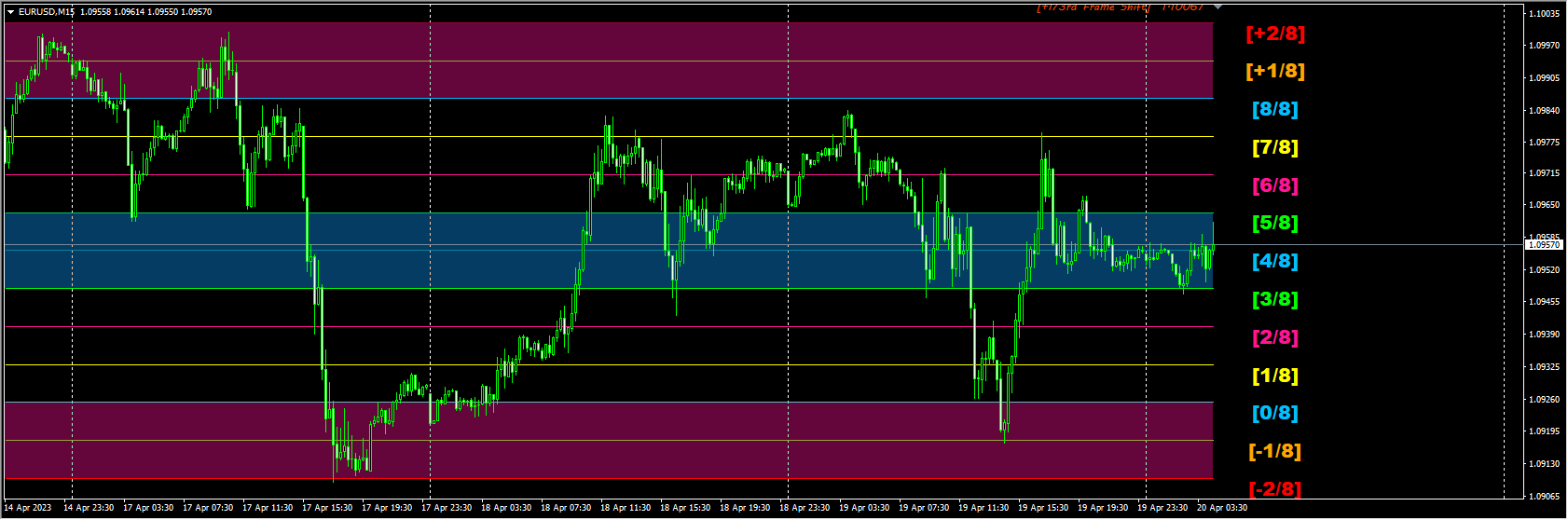The image size is (1568, 520).
Task: Click the 17 Apr 11:30 time axis label
Action: pyautogui.click(x=268, y=509)
